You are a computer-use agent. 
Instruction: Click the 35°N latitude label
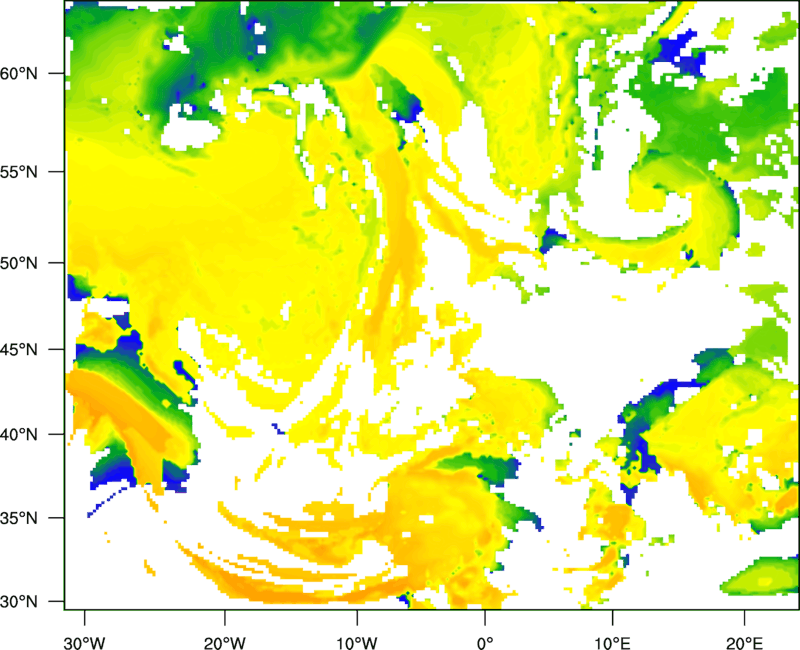coord(19,518)
